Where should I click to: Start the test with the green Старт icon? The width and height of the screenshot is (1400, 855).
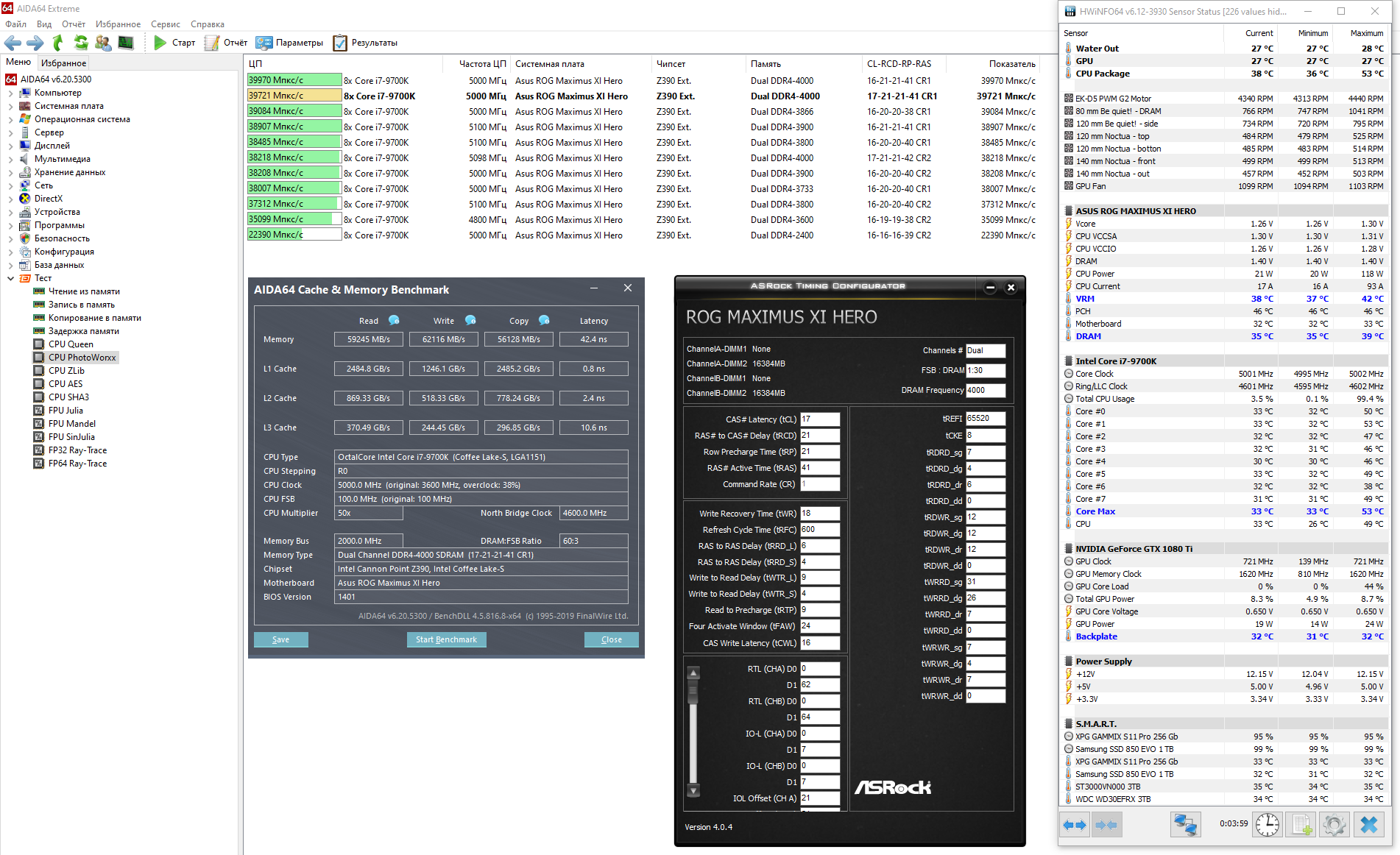[160, 43]
